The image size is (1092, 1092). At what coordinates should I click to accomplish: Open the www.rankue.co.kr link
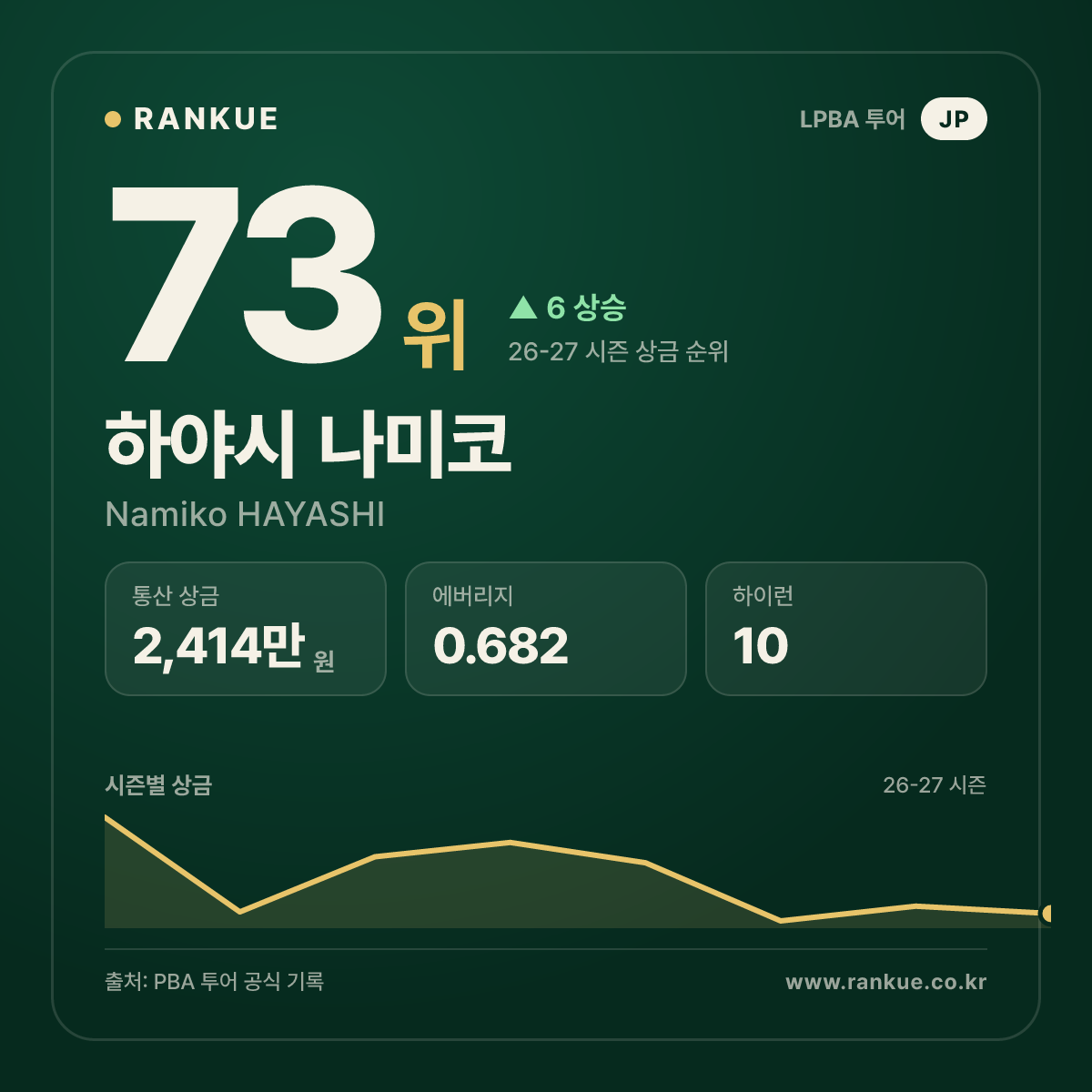pyautogui.click(x=886, y=982)
